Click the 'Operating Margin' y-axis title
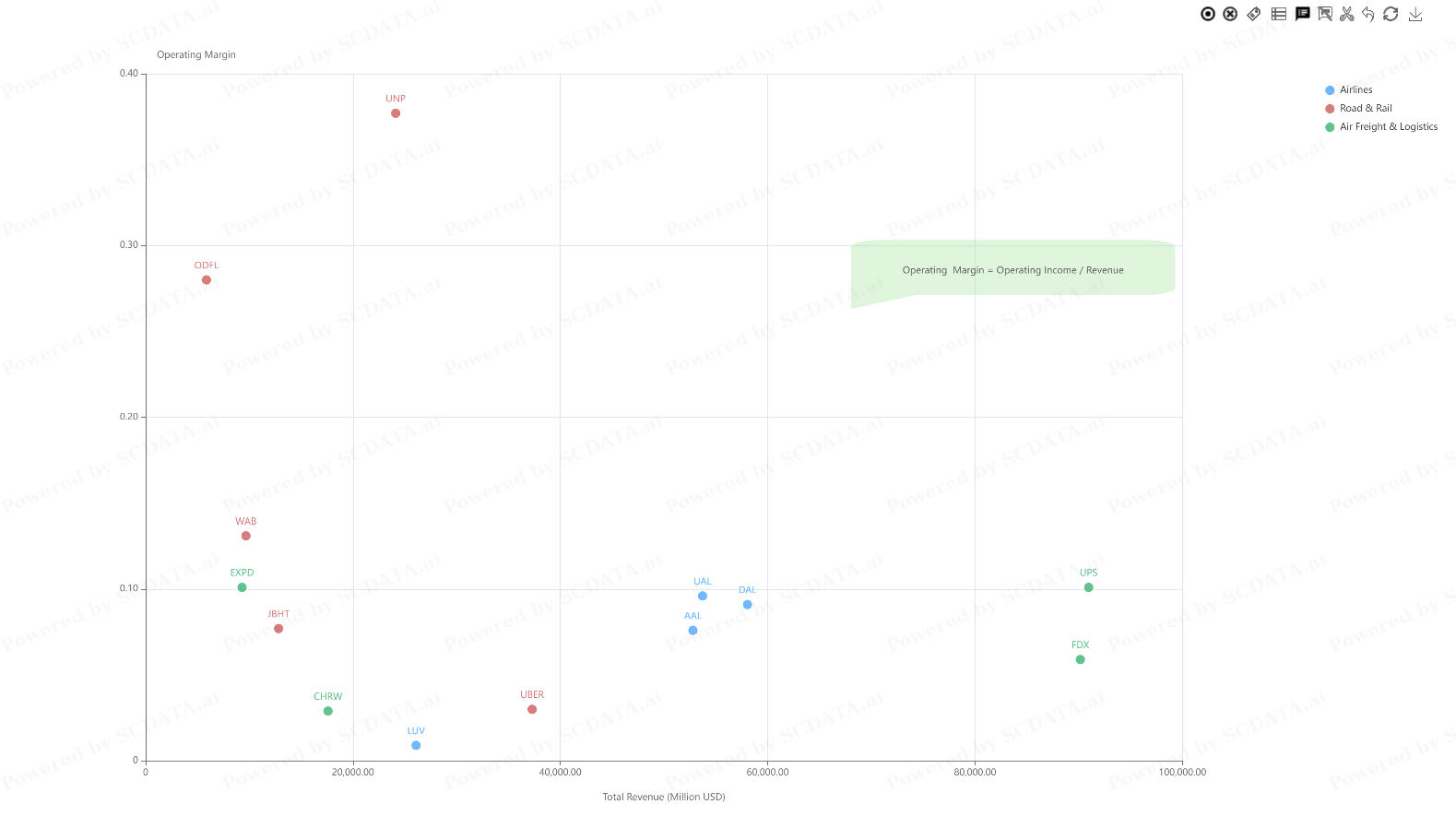This screenshot has width=1456, height=816. pos(196,55)
